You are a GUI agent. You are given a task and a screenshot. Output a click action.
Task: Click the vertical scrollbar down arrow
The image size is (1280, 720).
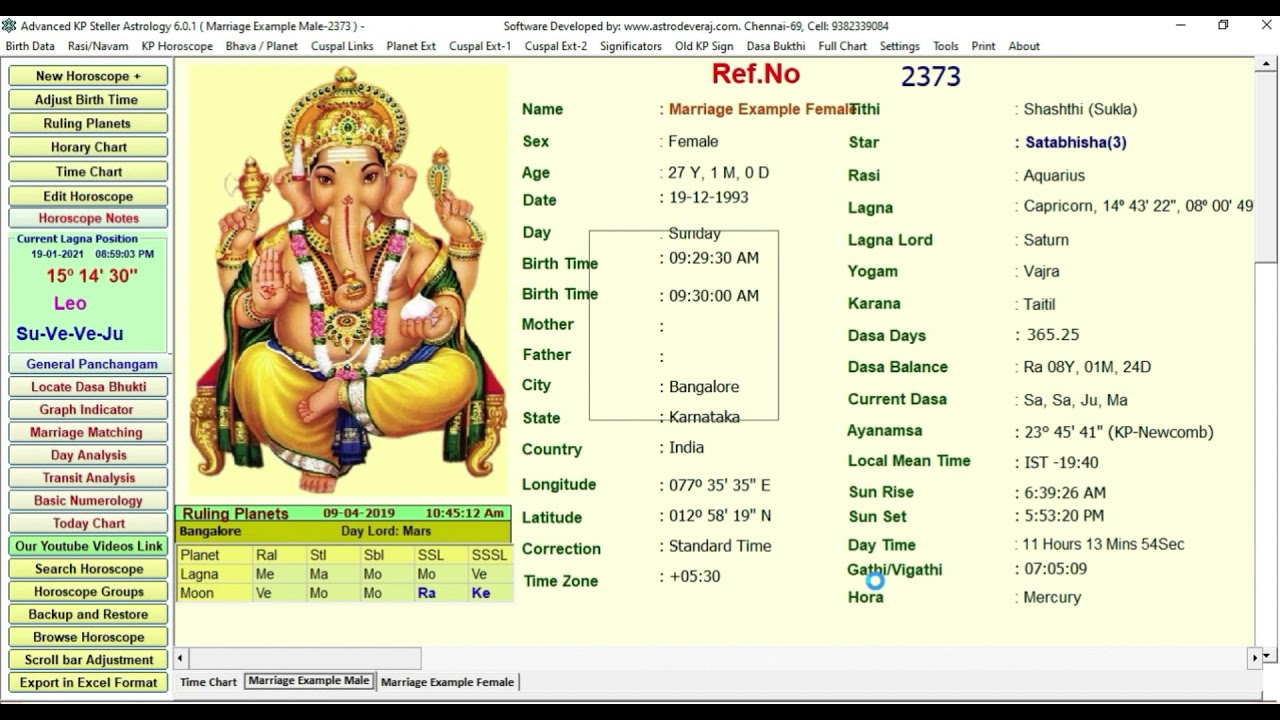click(1267, 657)
